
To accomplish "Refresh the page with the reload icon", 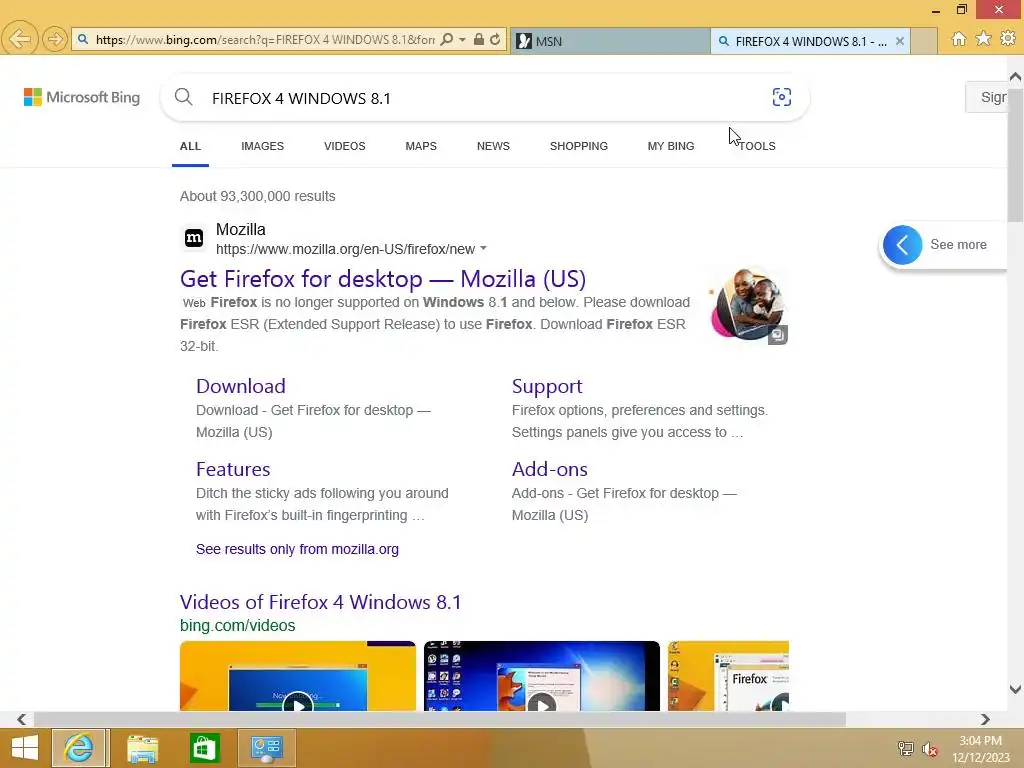I will 496,40.
